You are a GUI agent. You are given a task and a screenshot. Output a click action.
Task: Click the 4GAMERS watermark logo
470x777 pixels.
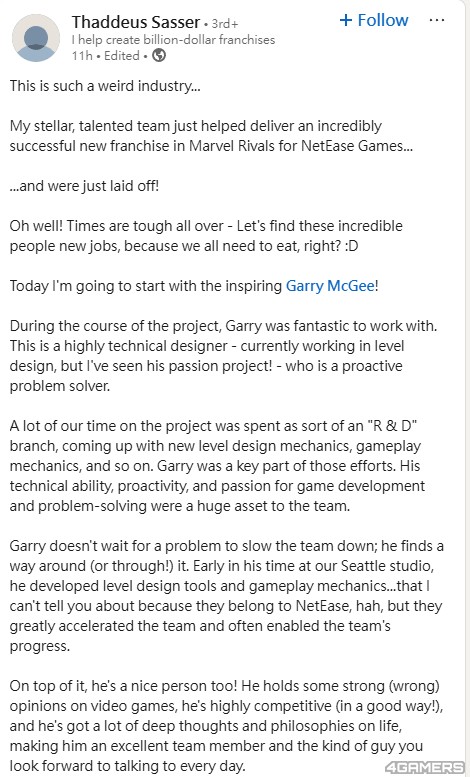tap(424, 768)
